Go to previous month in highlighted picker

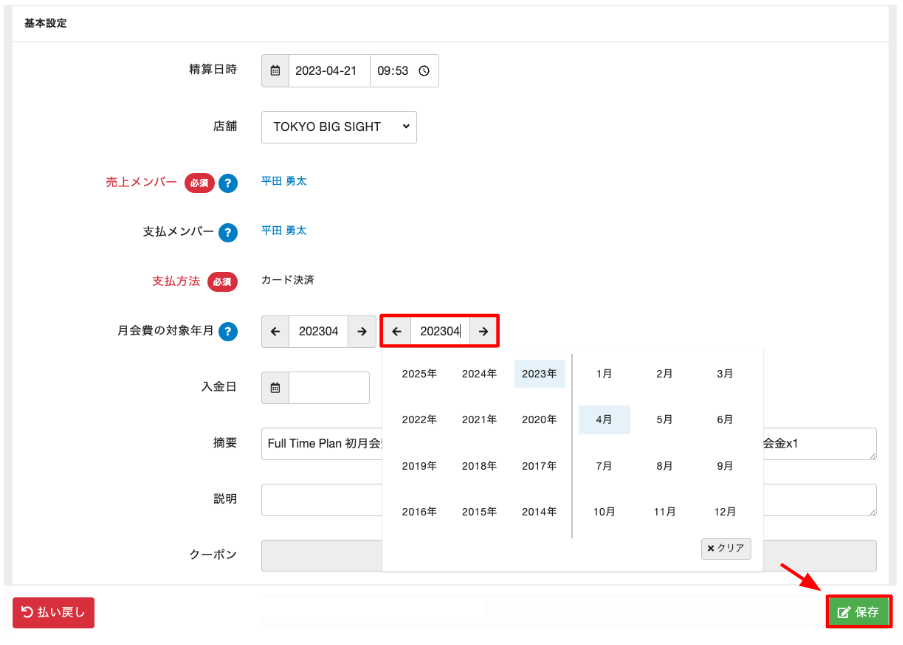[x=397, y=331]
